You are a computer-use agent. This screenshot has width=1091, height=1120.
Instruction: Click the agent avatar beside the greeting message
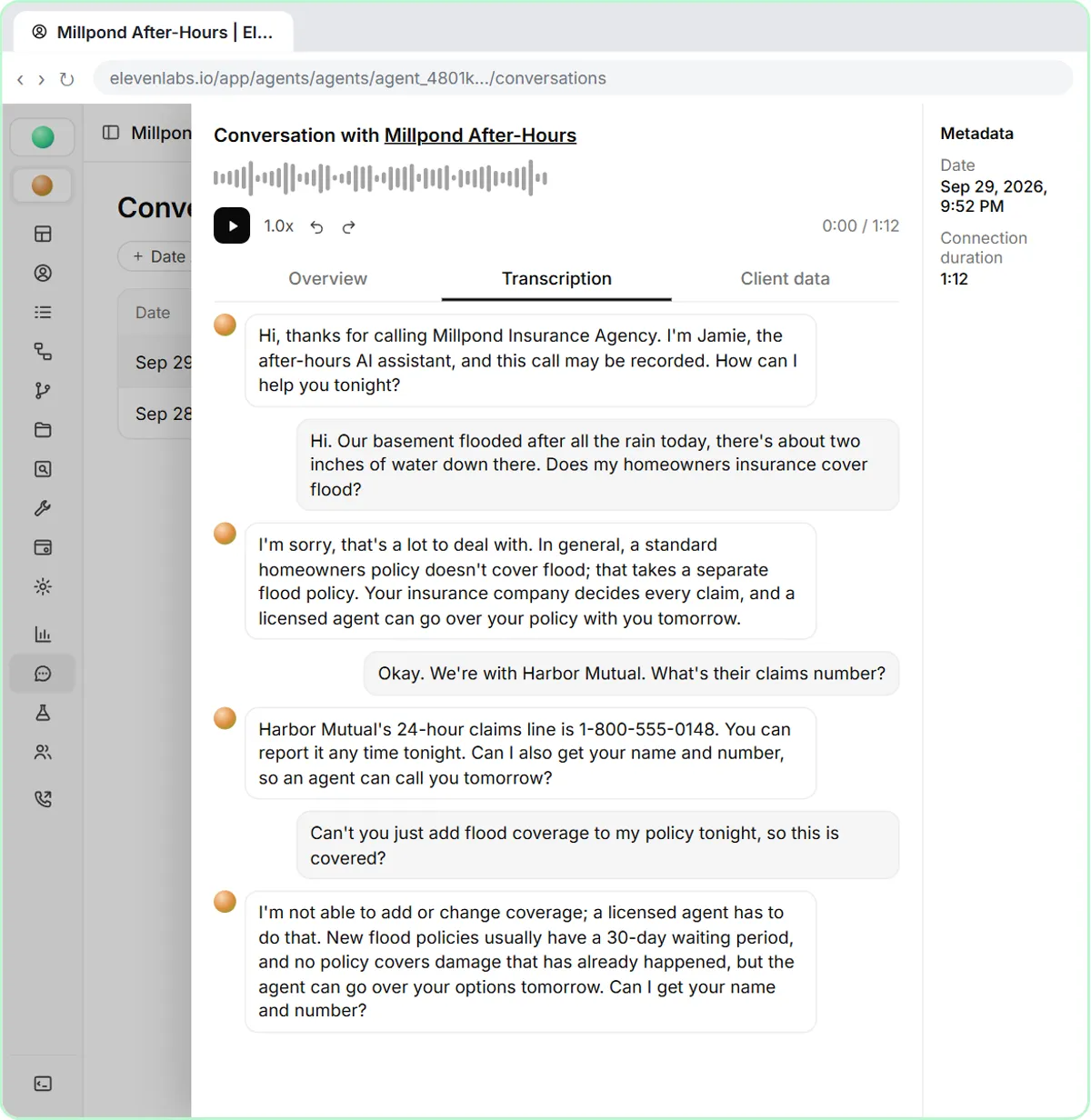click(x=225, y=325)
